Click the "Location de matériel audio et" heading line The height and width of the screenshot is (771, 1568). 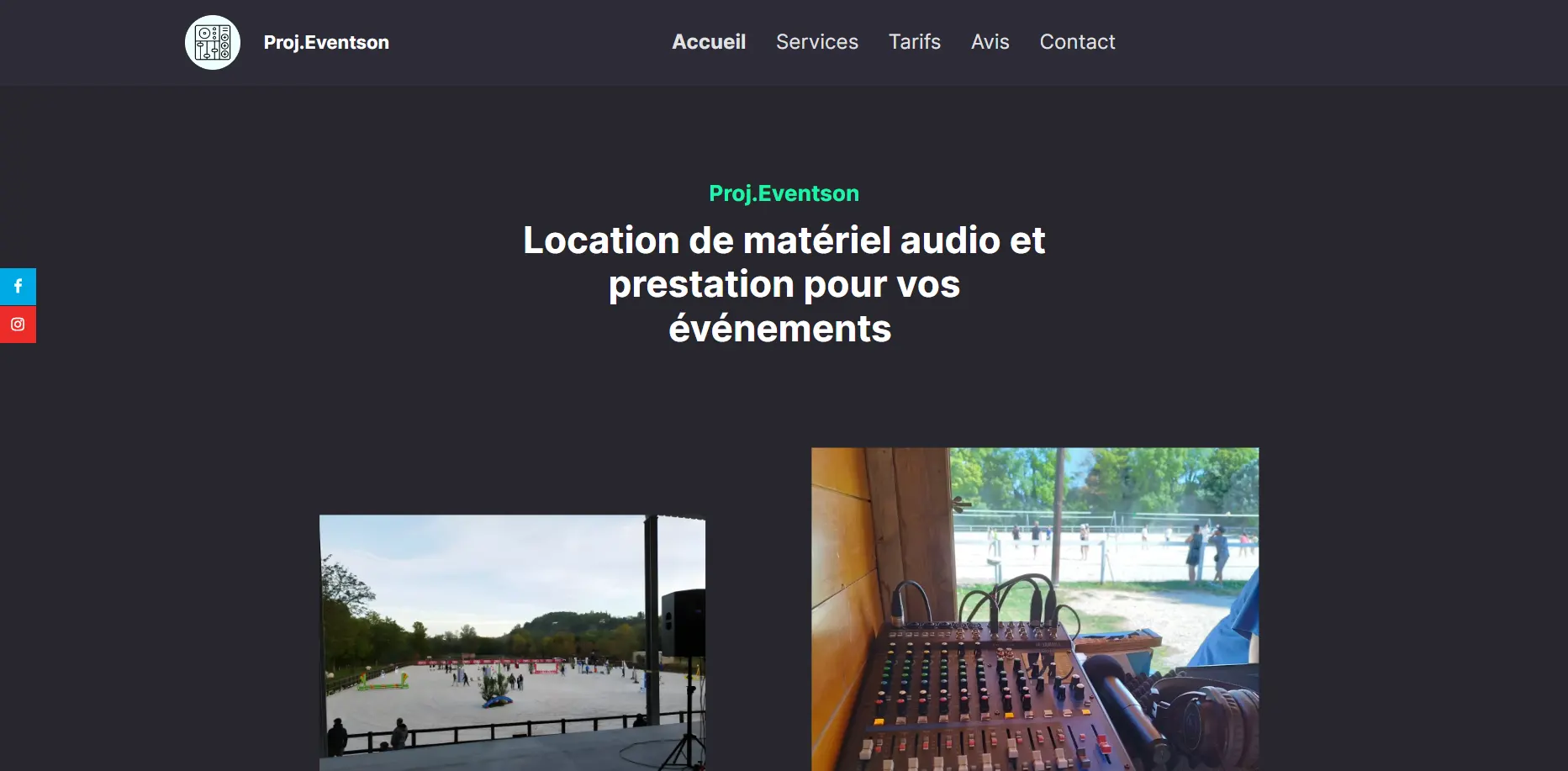[x=784, y=240]
